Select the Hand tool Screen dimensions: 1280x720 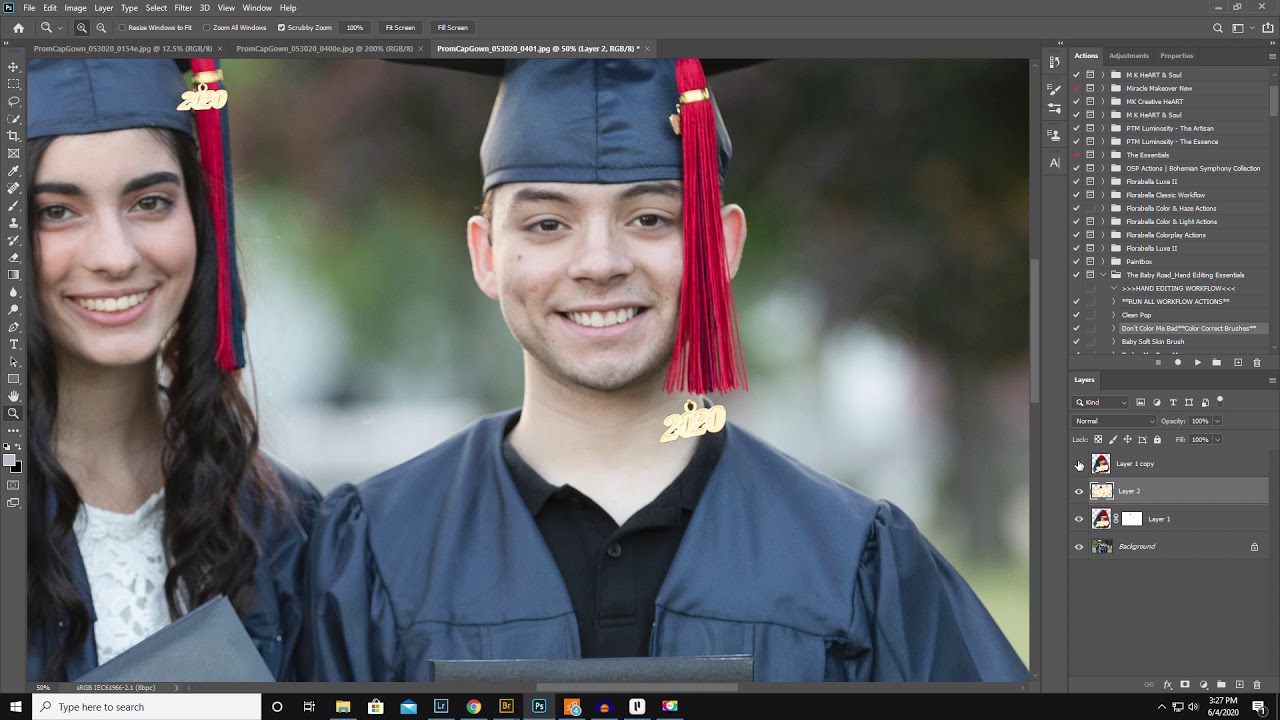[x=13, y=396]
